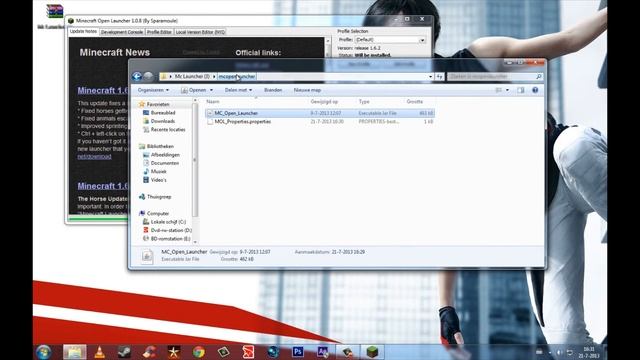Switch to the Profile Editor tab
Screen dimensions: 640x360
point(159,32)
